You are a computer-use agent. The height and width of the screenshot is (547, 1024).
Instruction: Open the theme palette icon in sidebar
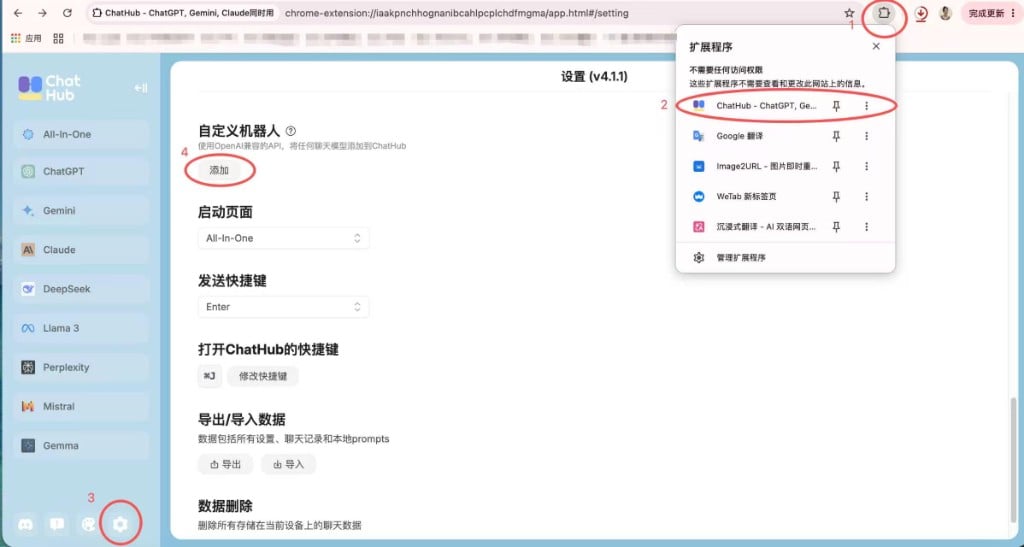pos(89,524)
